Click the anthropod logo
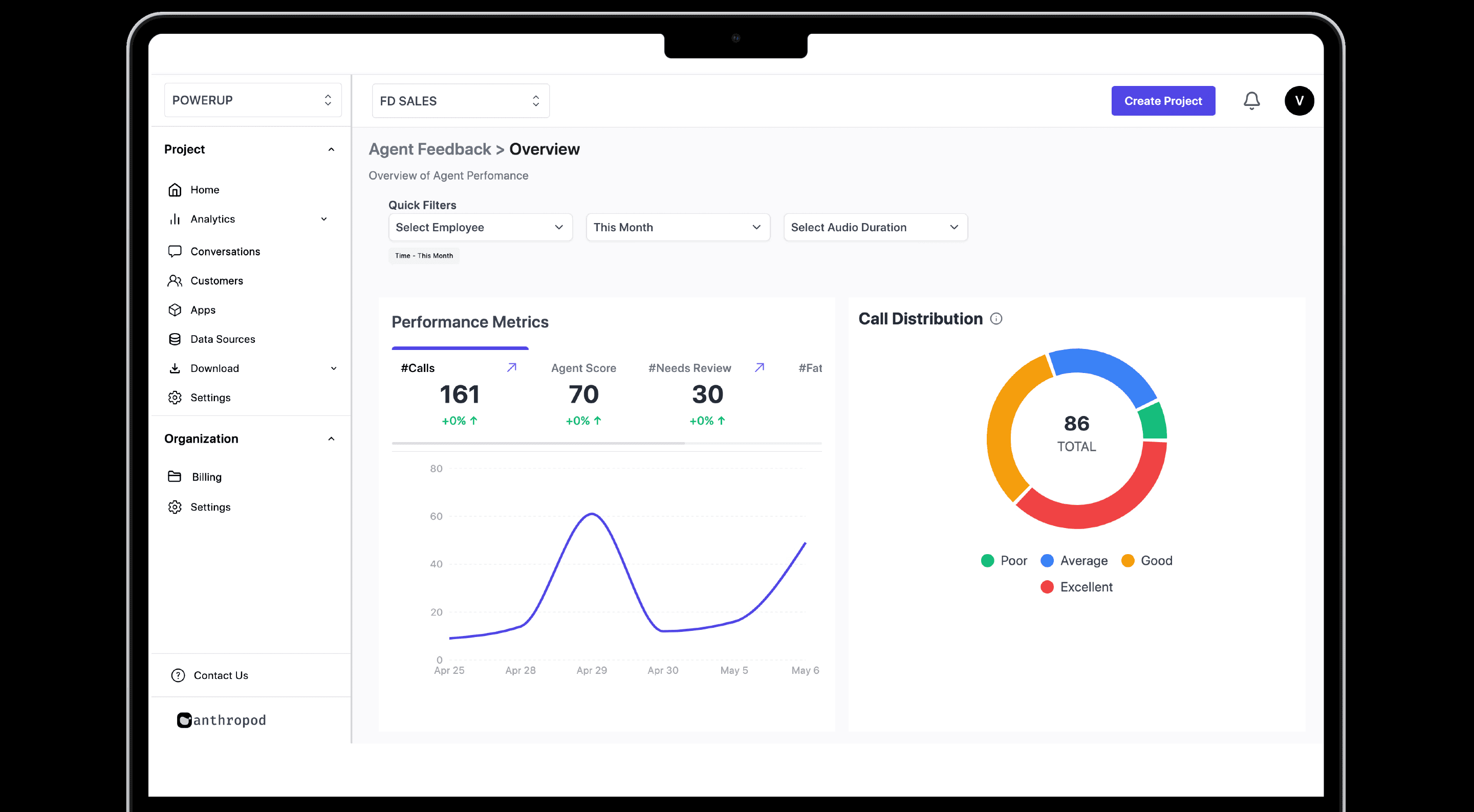Viewport: 1474px width, 812px height. (x=222, y=720)
